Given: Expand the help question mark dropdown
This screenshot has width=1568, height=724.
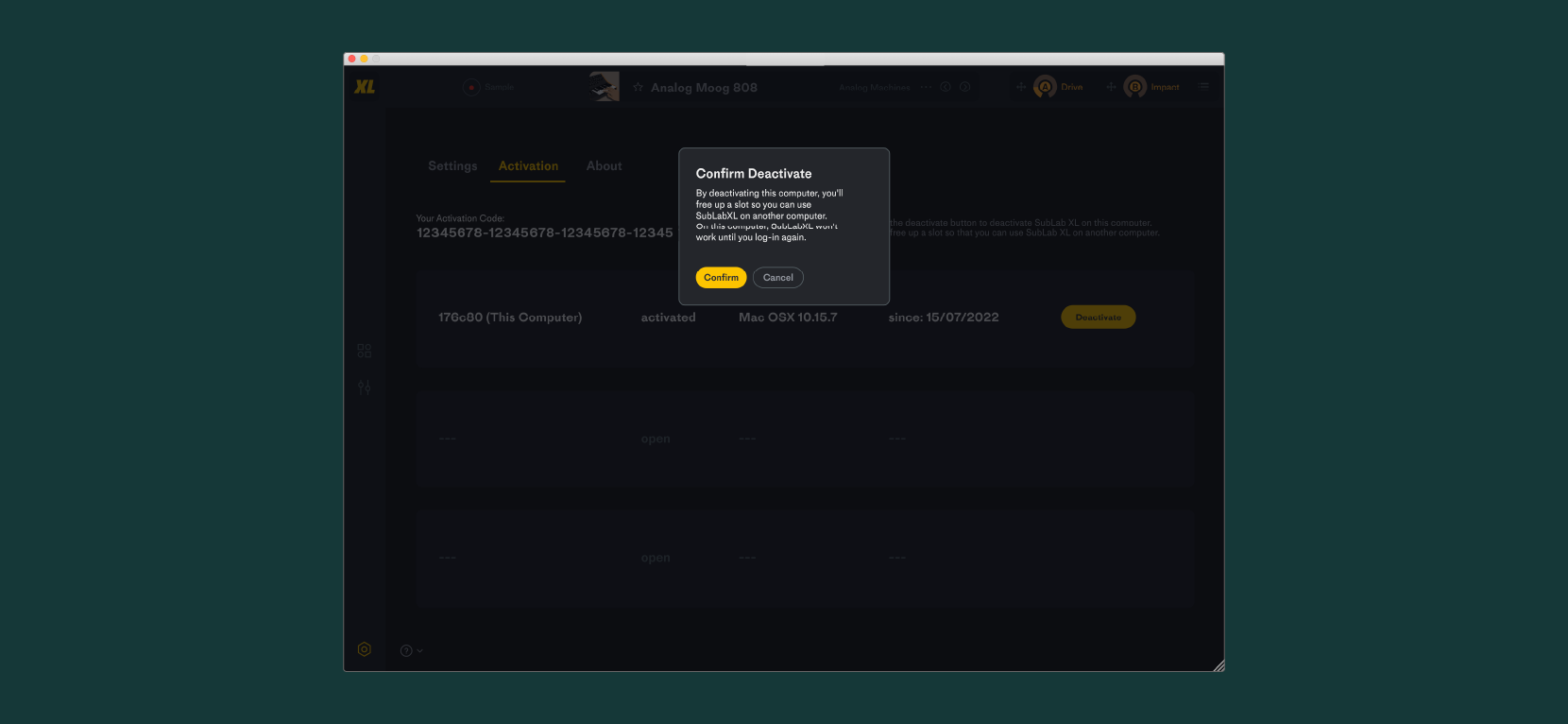Looking at the screenshot, I should [411, 650].
